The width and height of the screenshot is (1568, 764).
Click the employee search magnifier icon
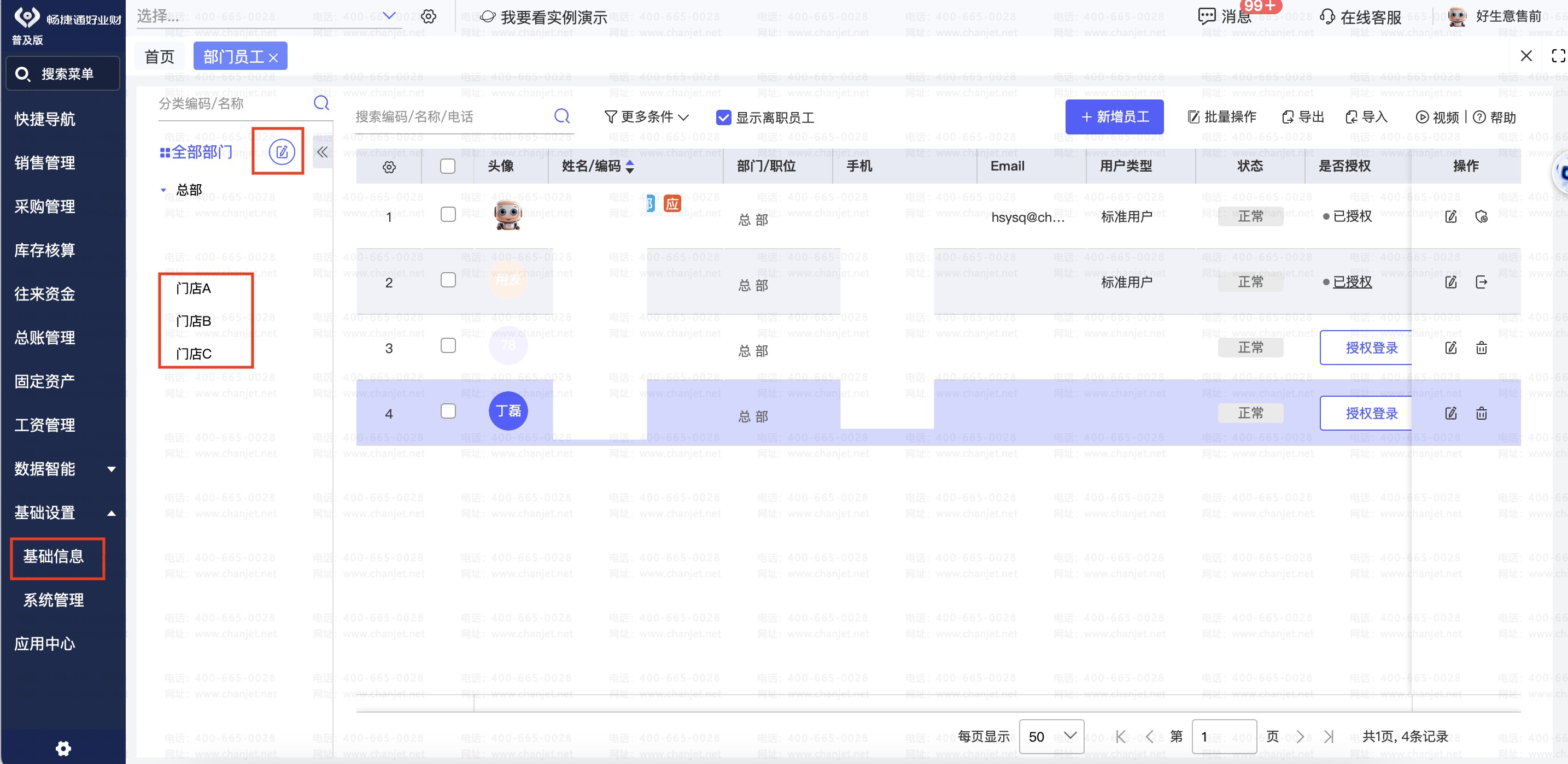[x=562, y=116]
